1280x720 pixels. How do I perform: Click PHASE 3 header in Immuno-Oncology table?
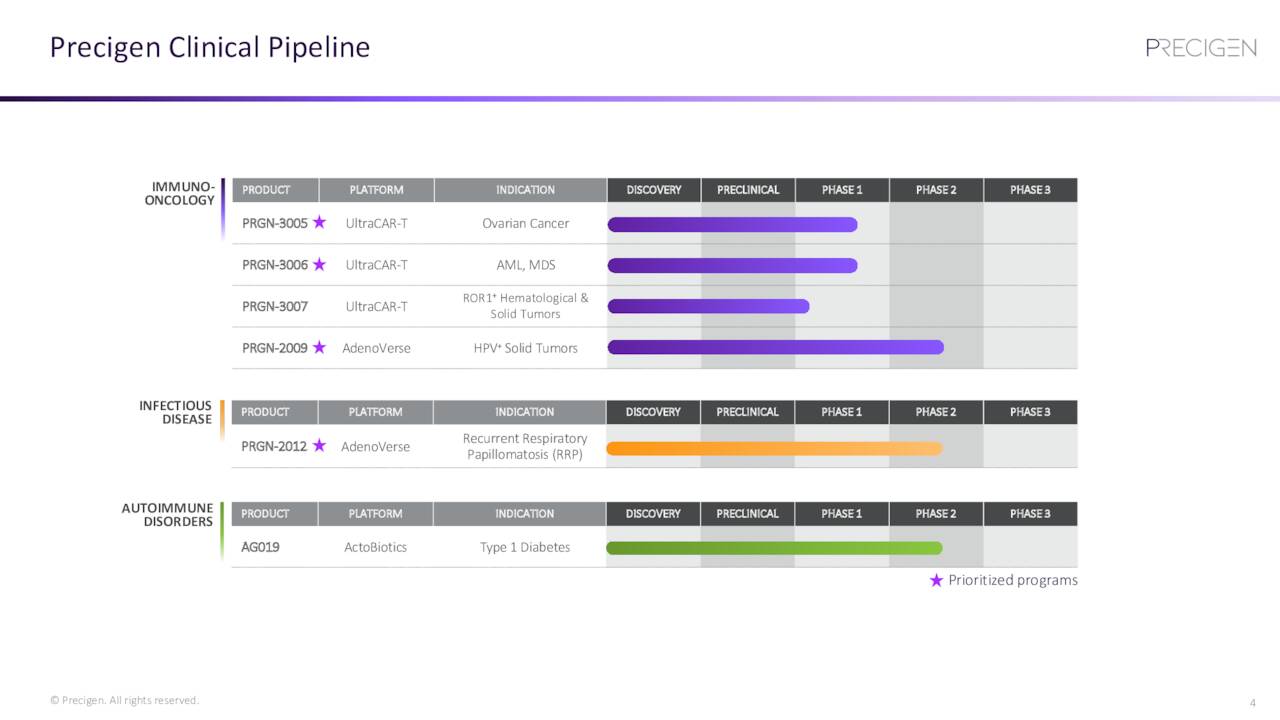[x=1030, y=190]
